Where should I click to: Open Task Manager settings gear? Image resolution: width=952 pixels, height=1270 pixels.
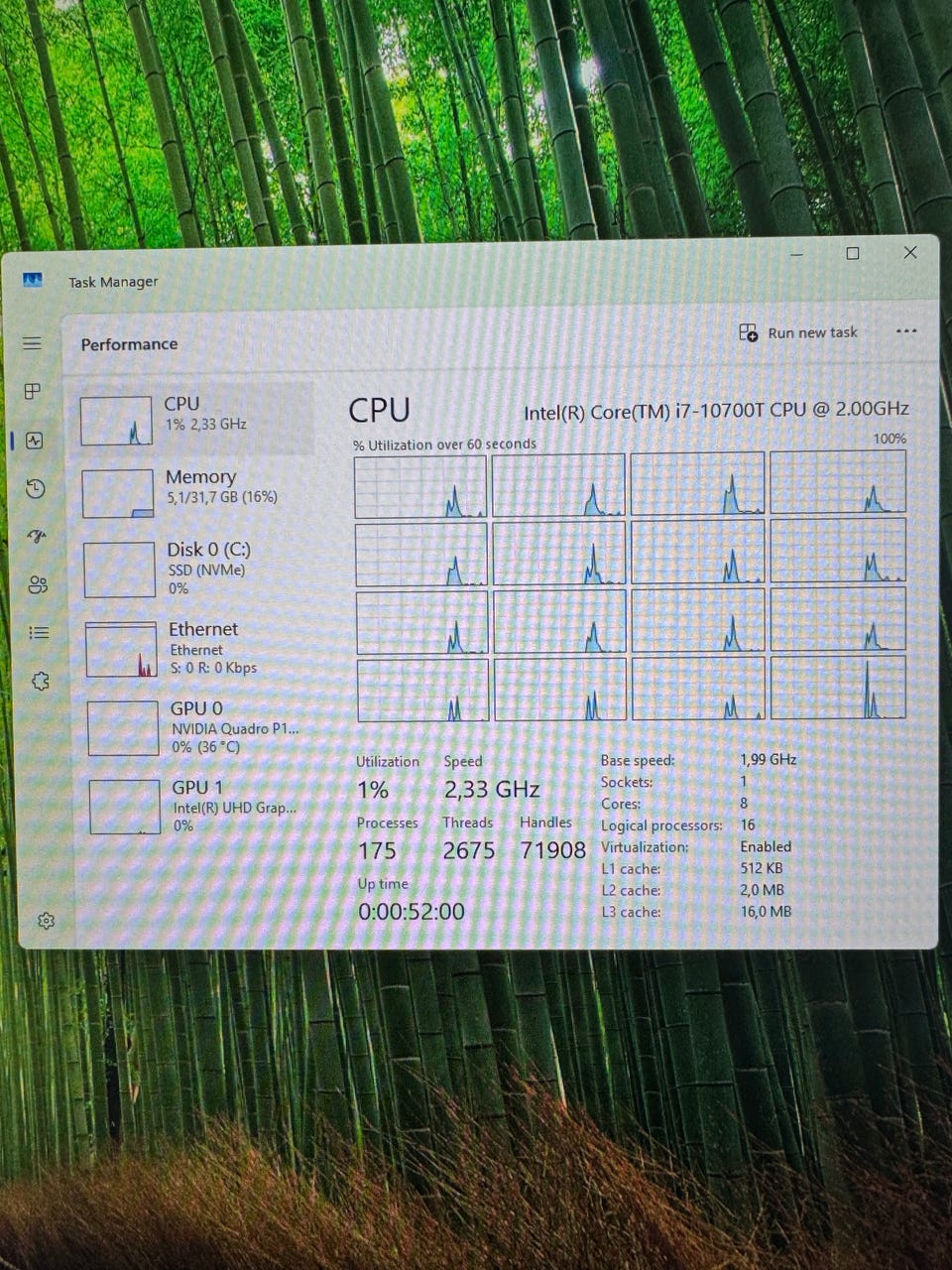click(x=46, y=921)
